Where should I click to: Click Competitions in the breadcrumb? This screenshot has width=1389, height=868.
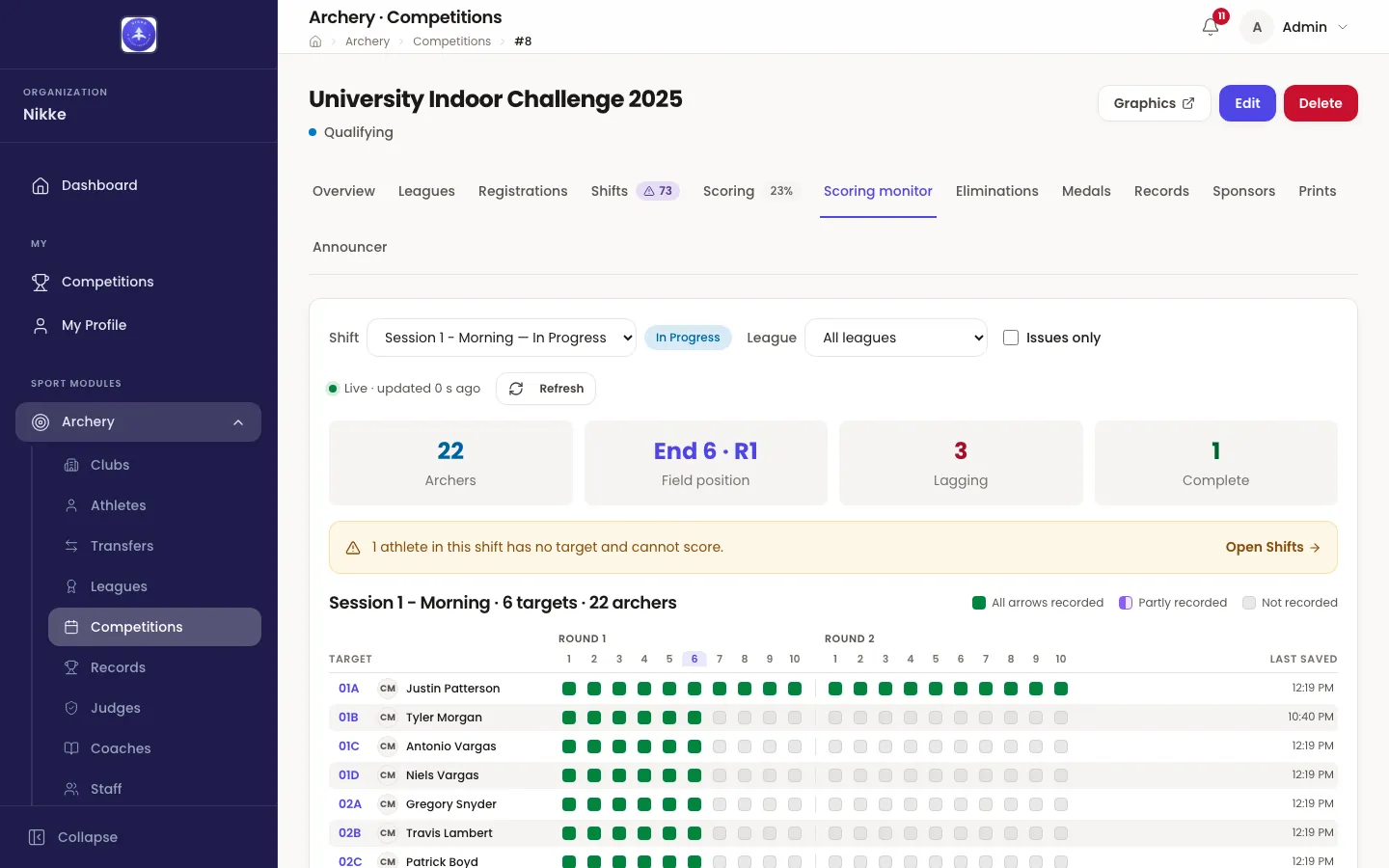(x=451, y=41)
